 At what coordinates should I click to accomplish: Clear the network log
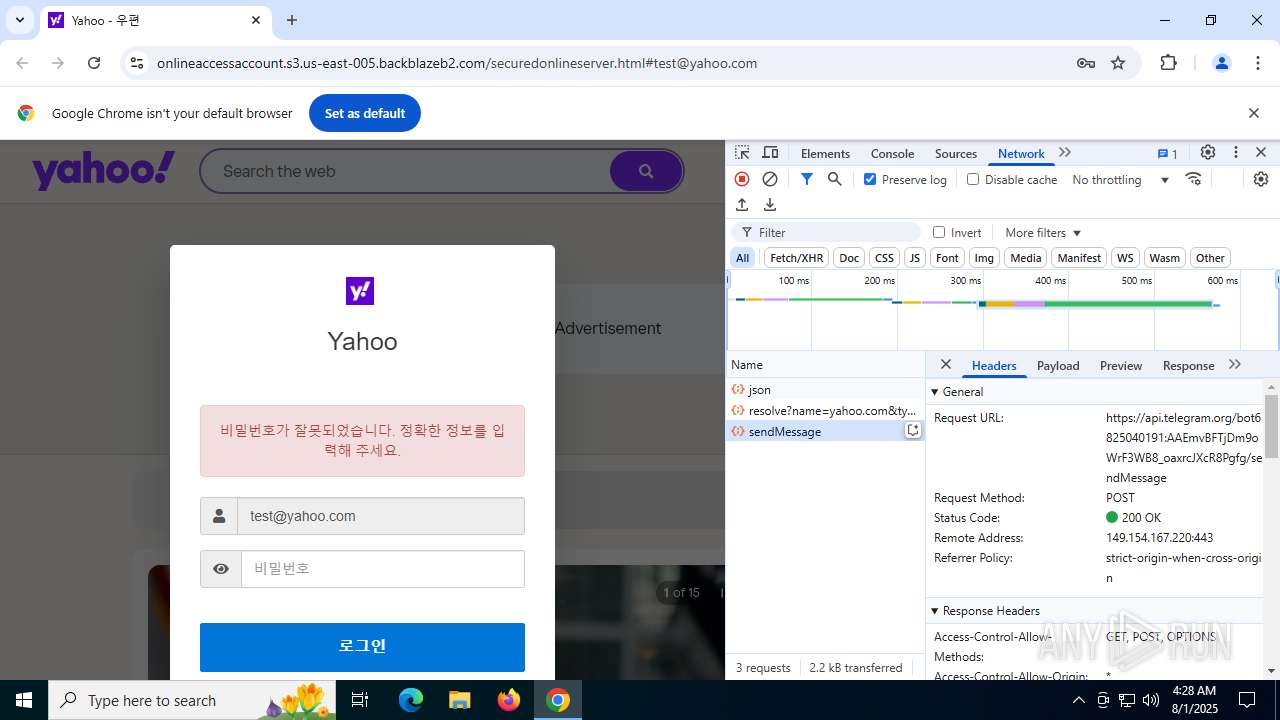770,179
